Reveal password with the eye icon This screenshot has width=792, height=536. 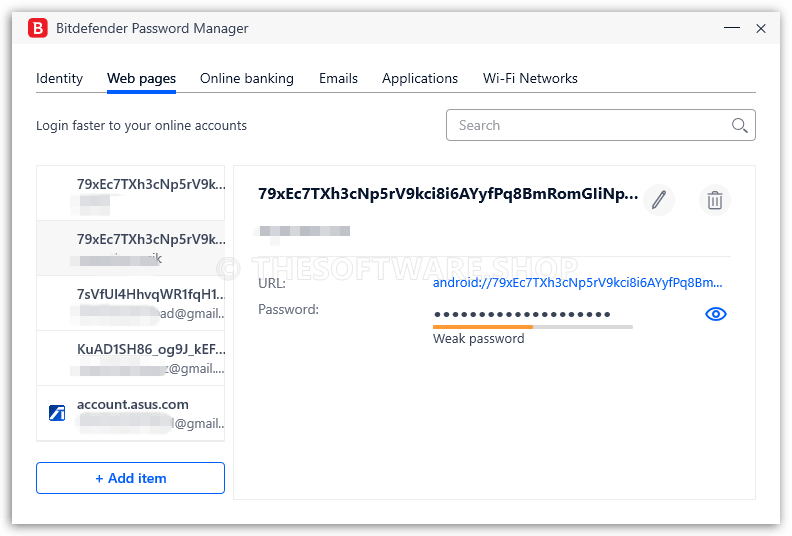[x=716, y=314]
